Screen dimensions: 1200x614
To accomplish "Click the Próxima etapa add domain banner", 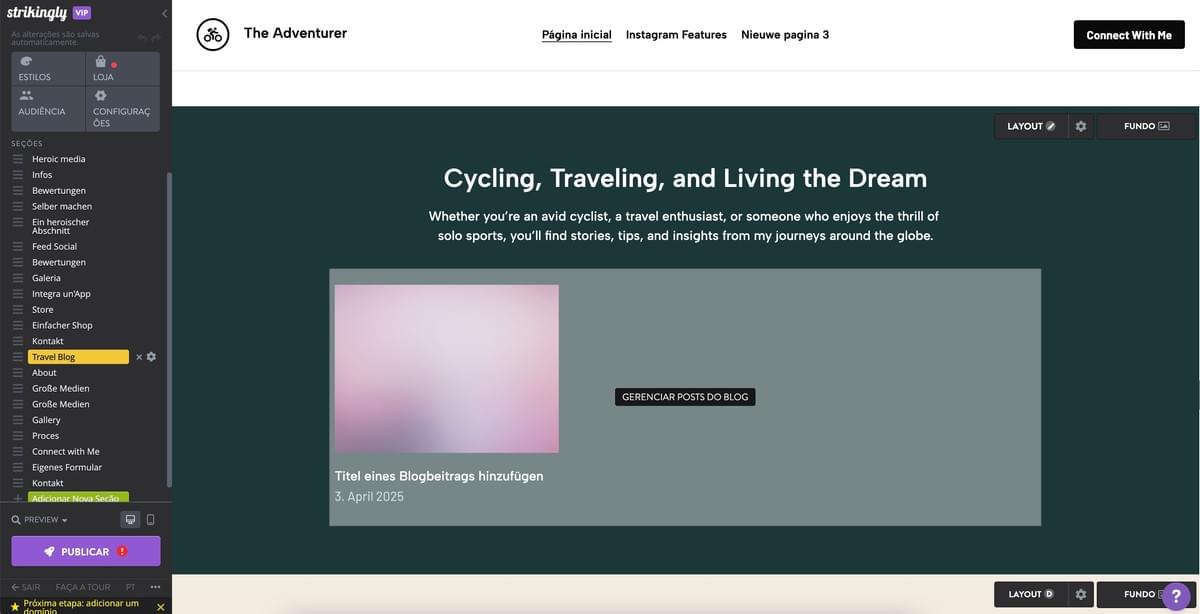I will (80, 605).
